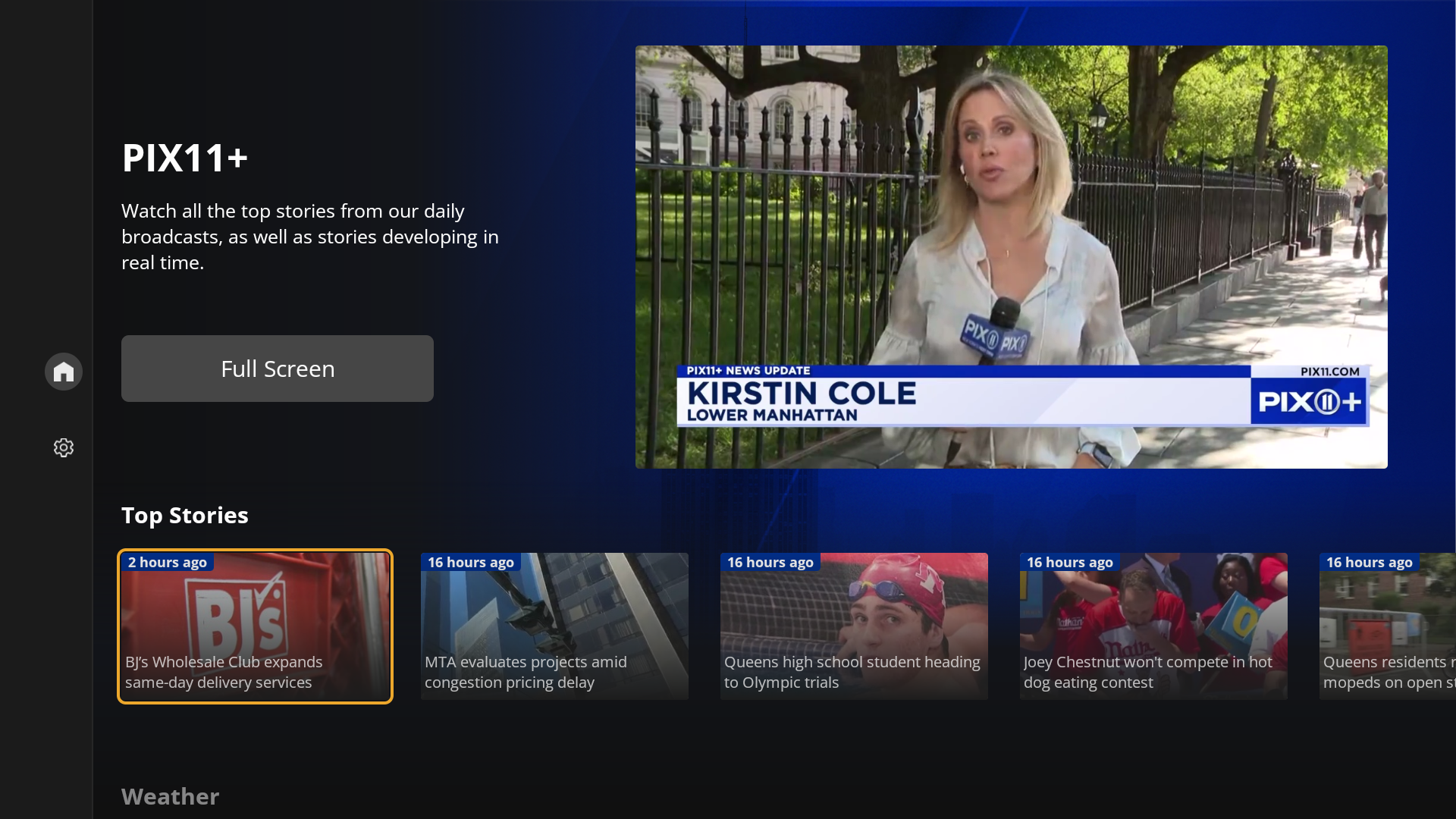Play Queens student Olympic trials story
The image size is (1456, 819).
[854, 626]
